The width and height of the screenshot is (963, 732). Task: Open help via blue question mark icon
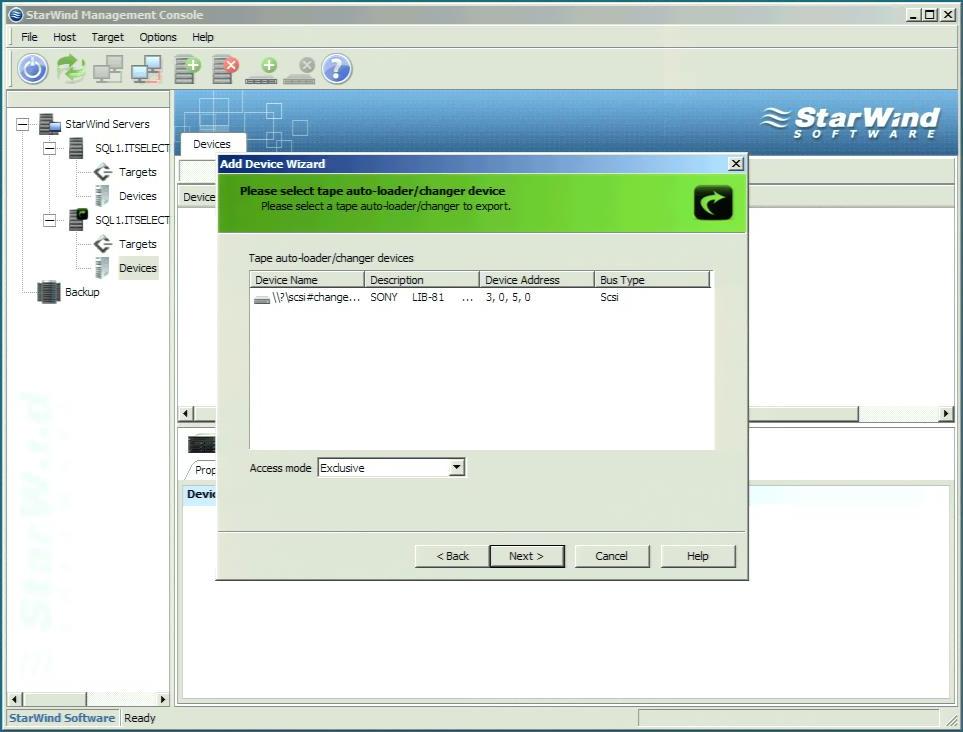(x=337, y=68)
